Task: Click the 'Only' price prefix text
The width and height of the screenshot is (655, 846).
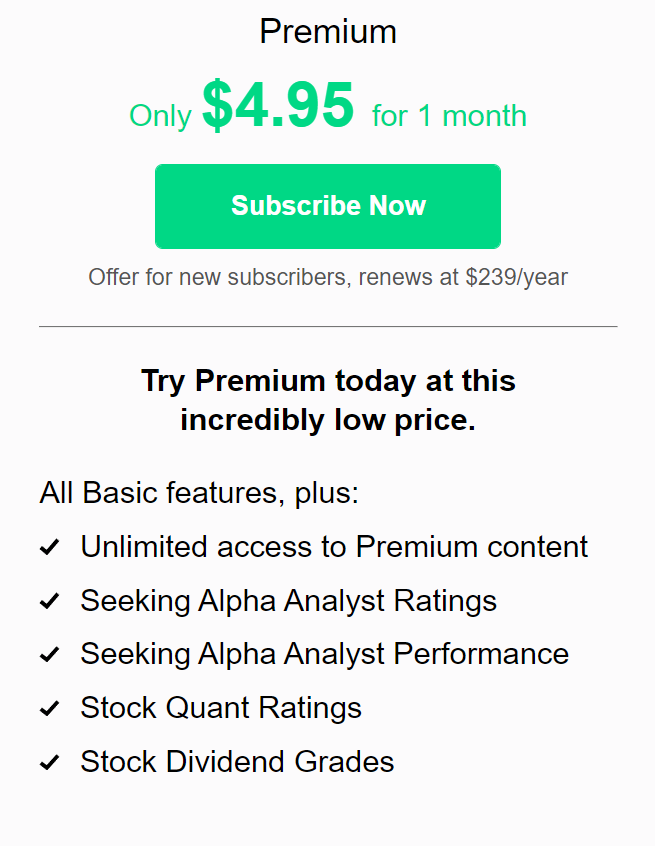Action: tap(160, 116)
